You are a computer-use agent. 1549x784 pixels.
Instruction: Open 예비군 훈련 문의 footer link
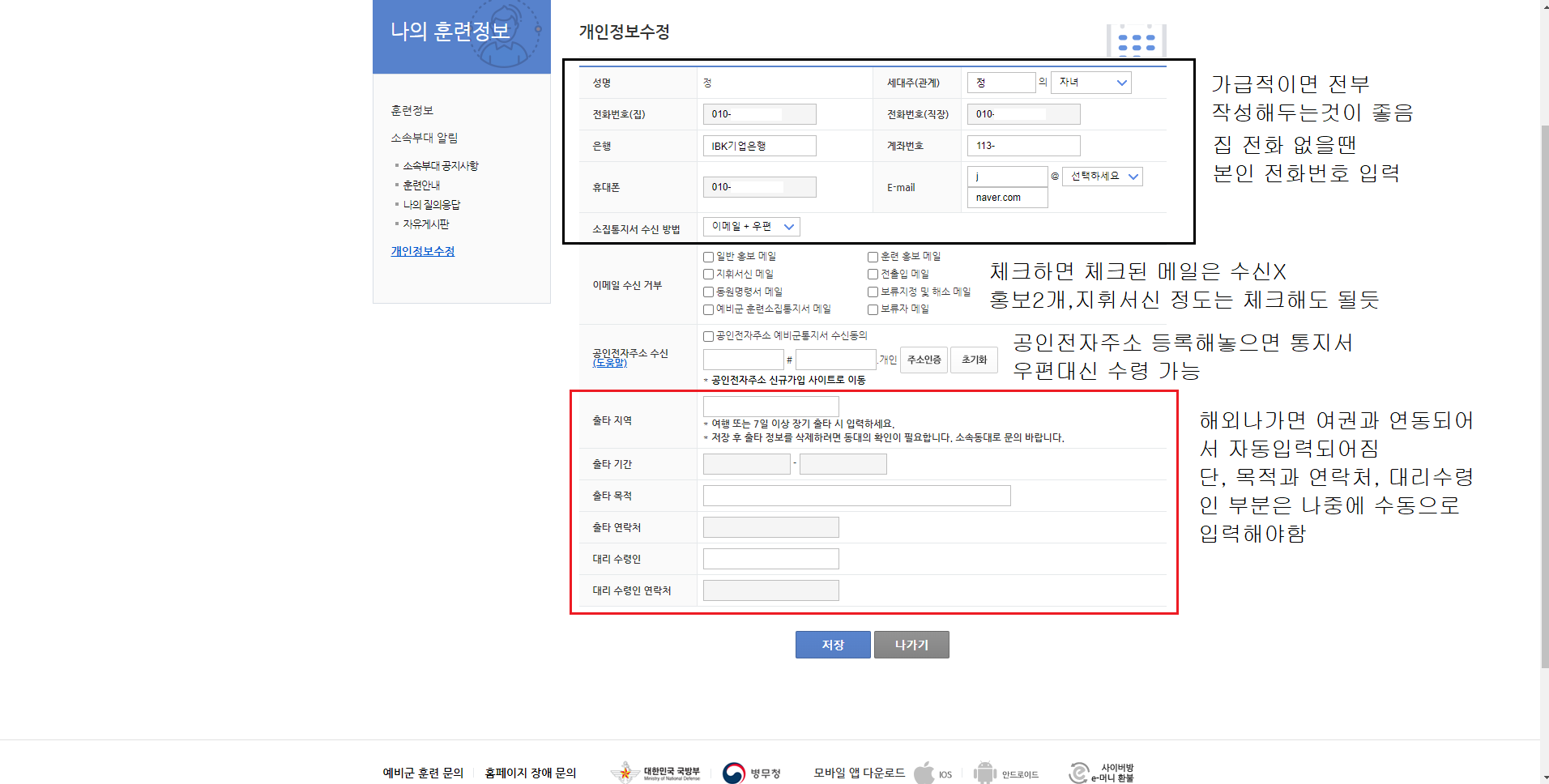[423, 773]
